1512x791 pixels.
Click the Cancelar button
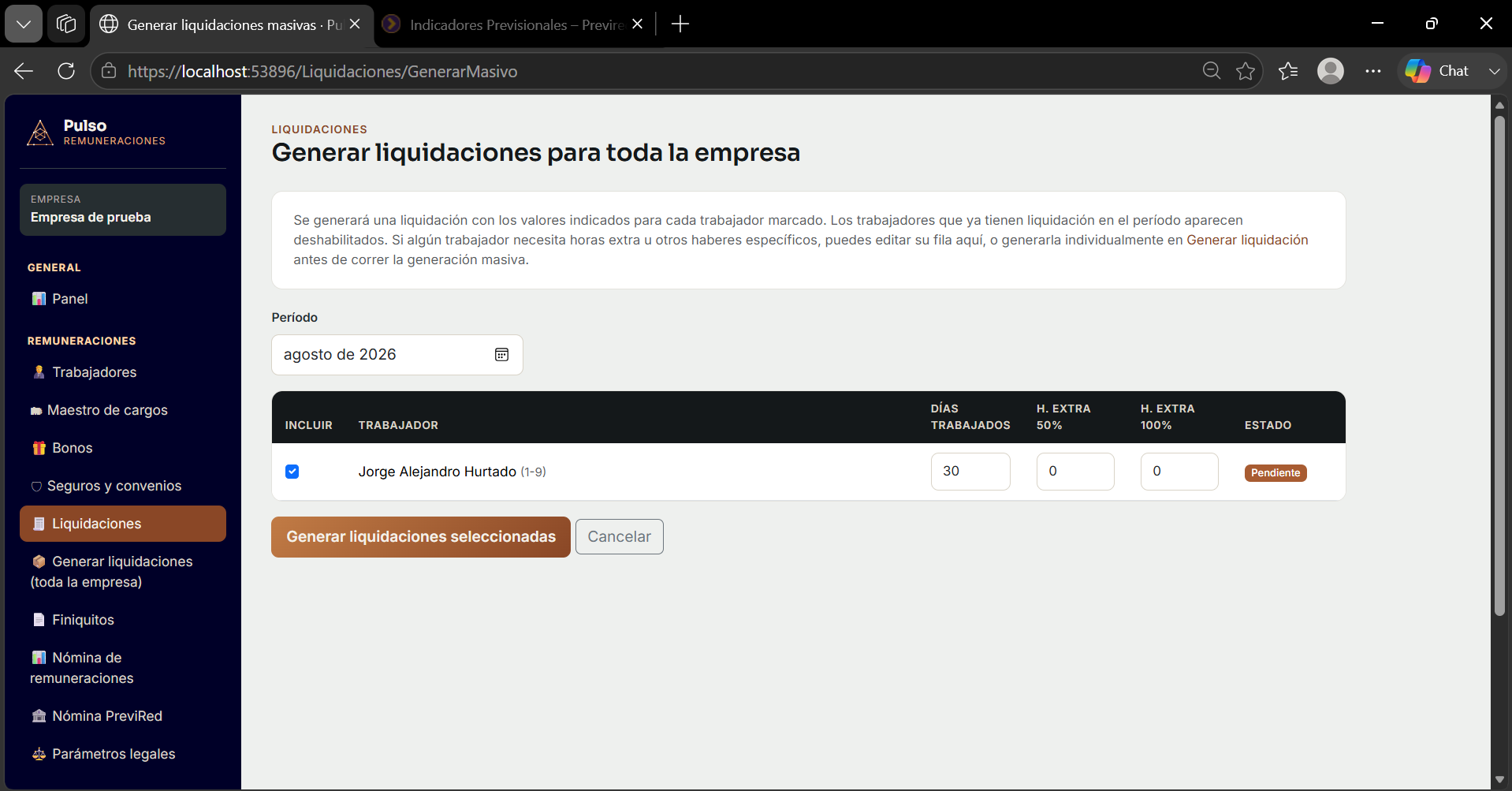[620, 537]
